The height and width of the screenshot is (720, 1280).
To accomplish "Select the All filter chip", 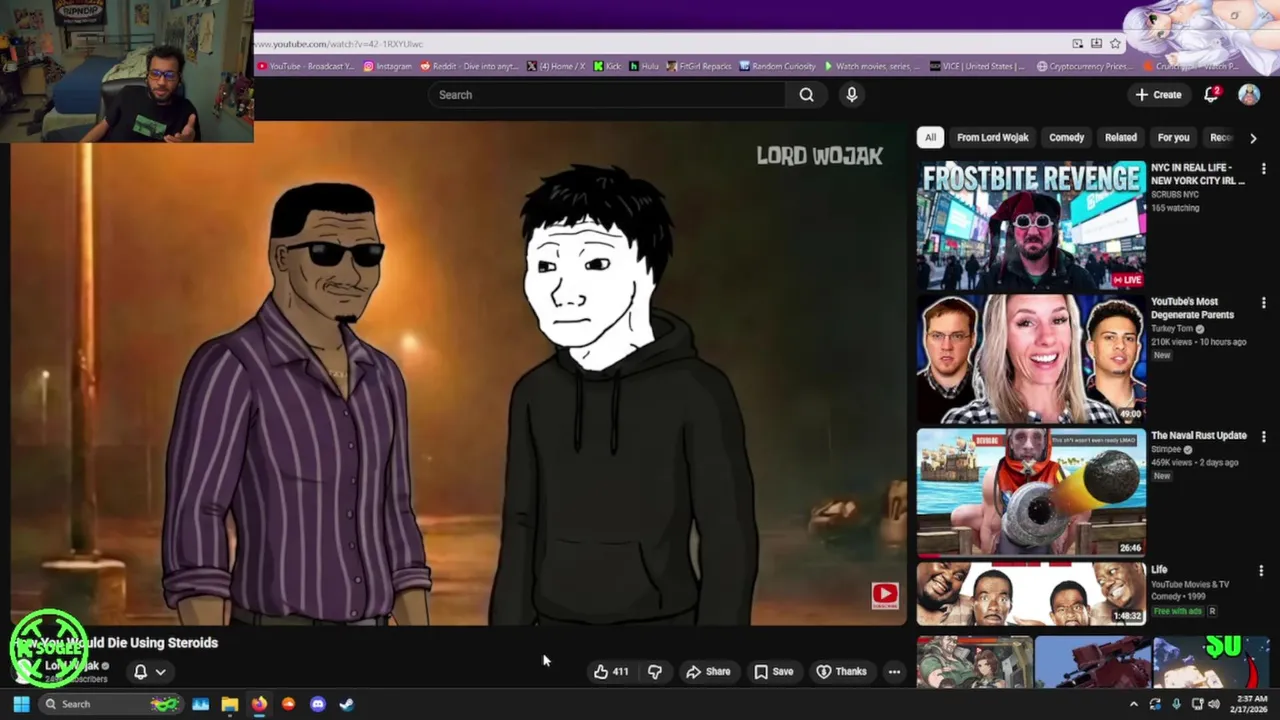I will [x=930, y=137].
